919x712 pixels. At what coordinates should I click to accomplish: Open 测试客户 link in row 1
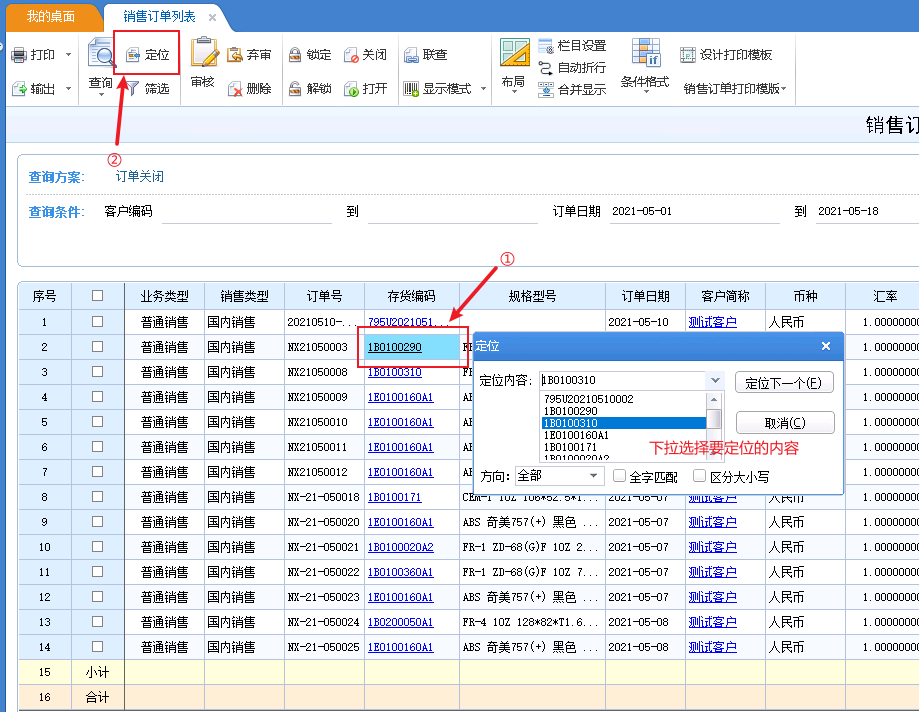click(x=712, y=322)
